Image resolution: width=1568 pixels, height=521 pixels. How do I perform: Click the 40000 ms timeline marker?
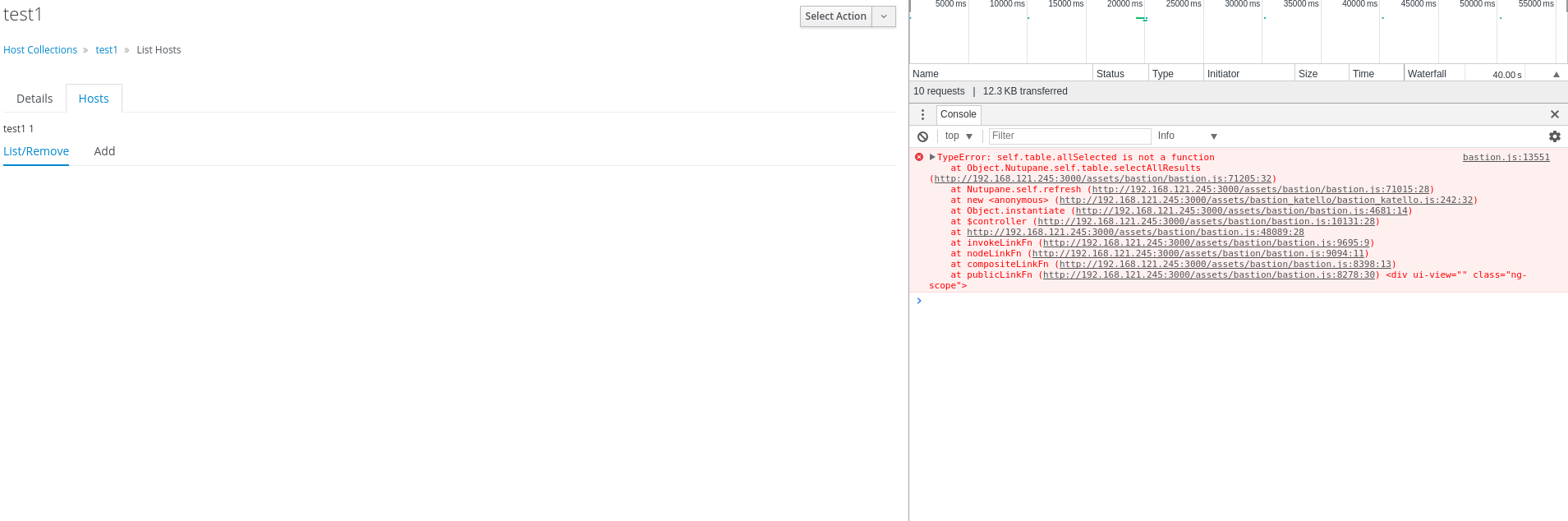(1359, 4)
